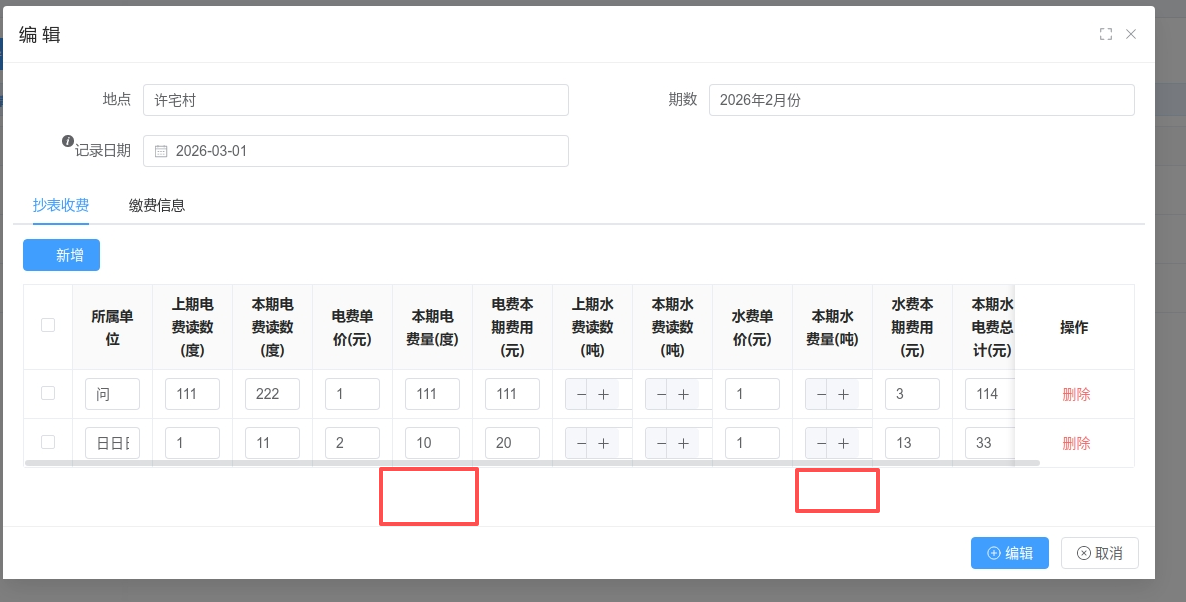Screen dimensions: 1186x602
Task: Click the calendar icon in the date field
Action: click(160, 152)
